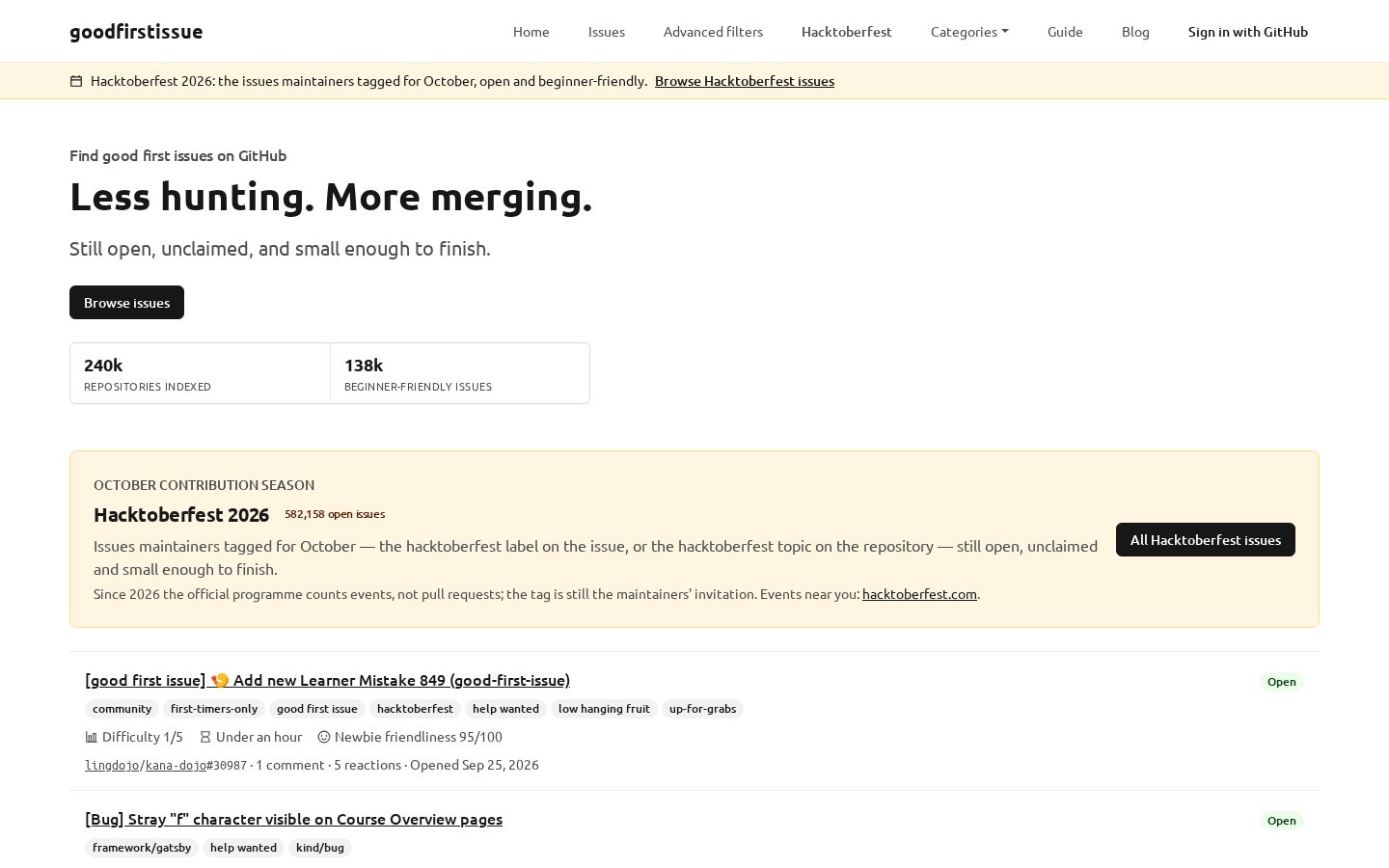The height and width of the screenshot is (868, 1389).
Task: Click the good first issue label tag
Action: [x=317, y=709]
